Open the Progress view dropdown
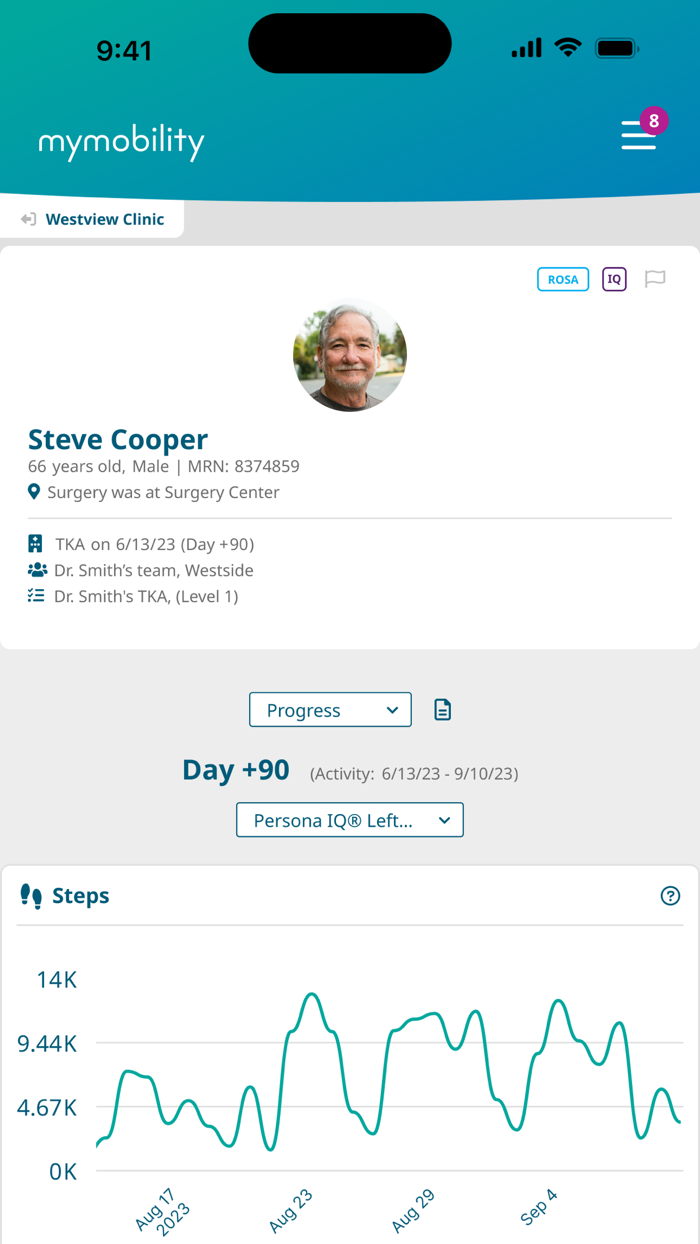This screenshot has width=700, height=1244. (x=330, y=709)
